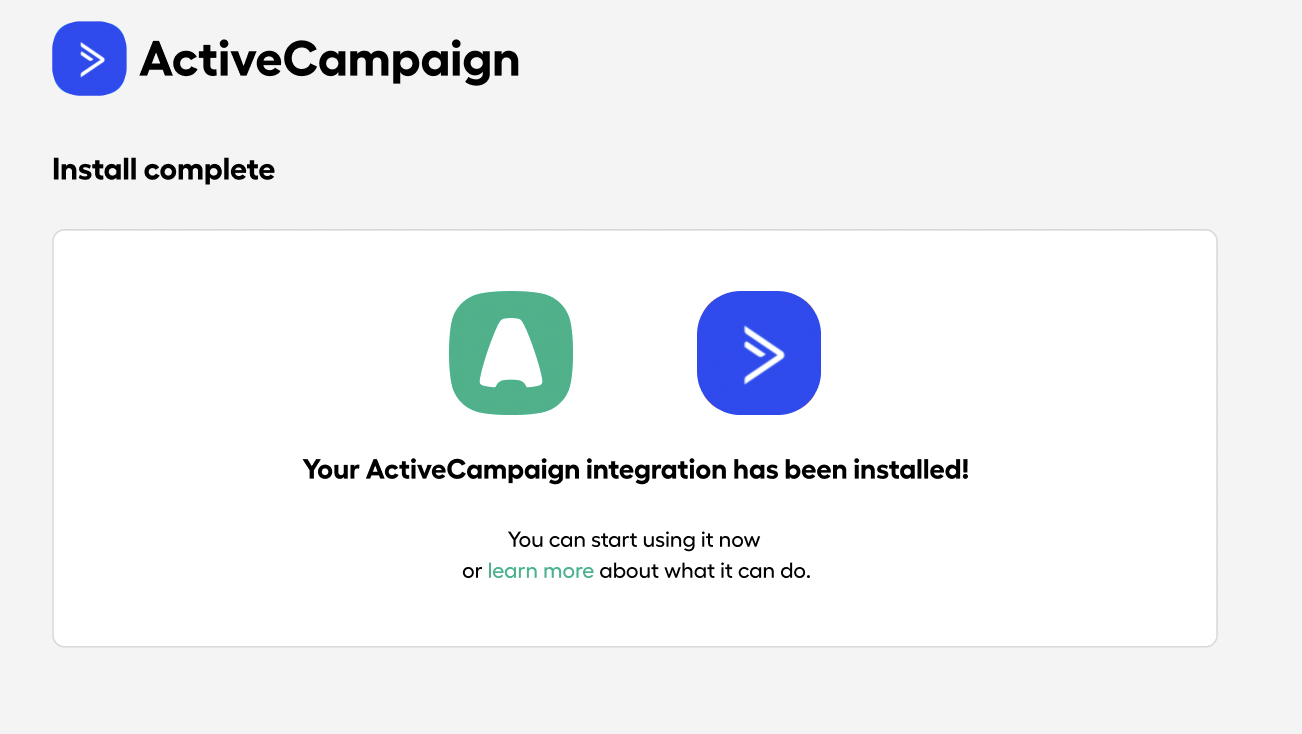Click the empty gap between the two app icons

[x=635, y=353]
